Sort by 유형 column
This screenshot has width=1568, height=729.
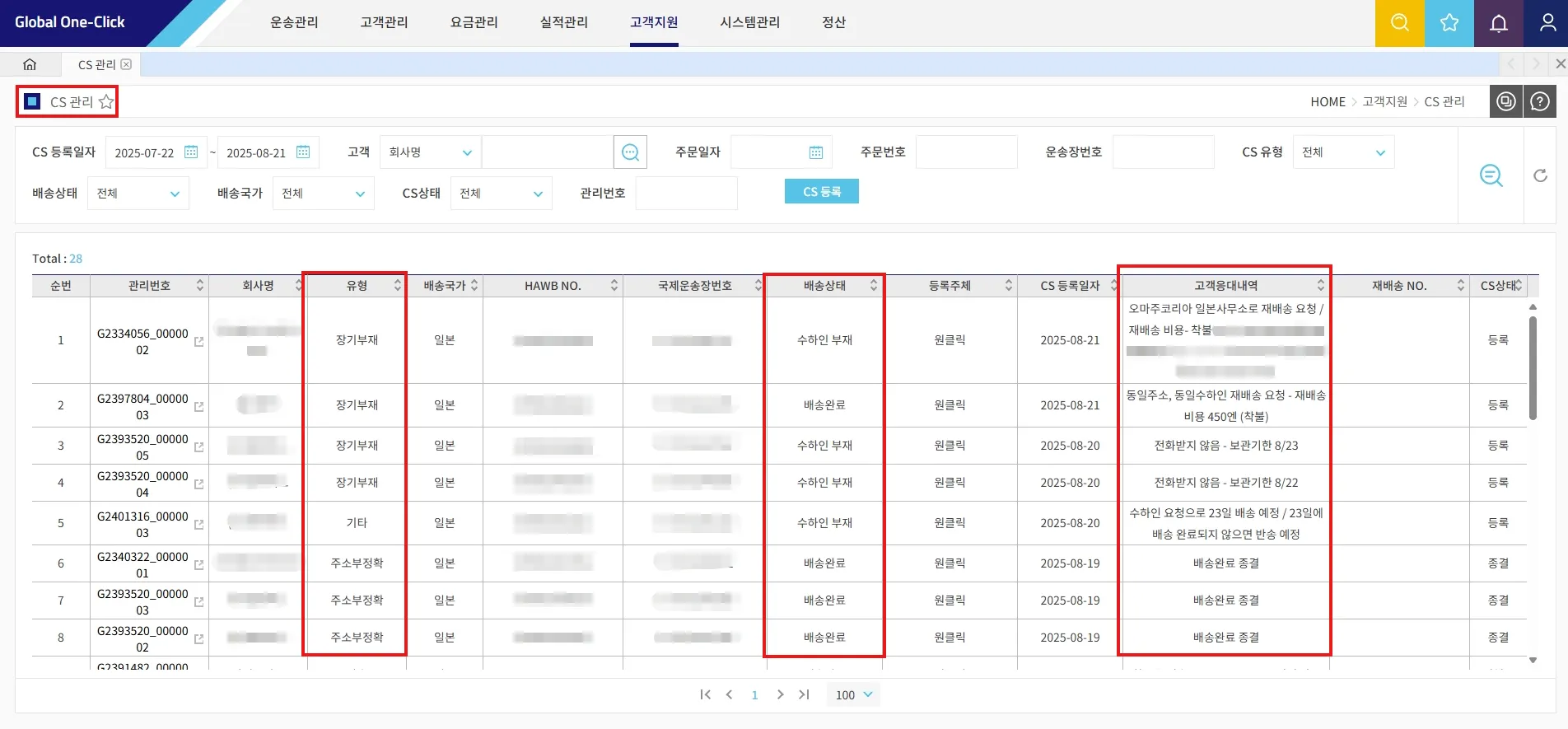(397, 285)
